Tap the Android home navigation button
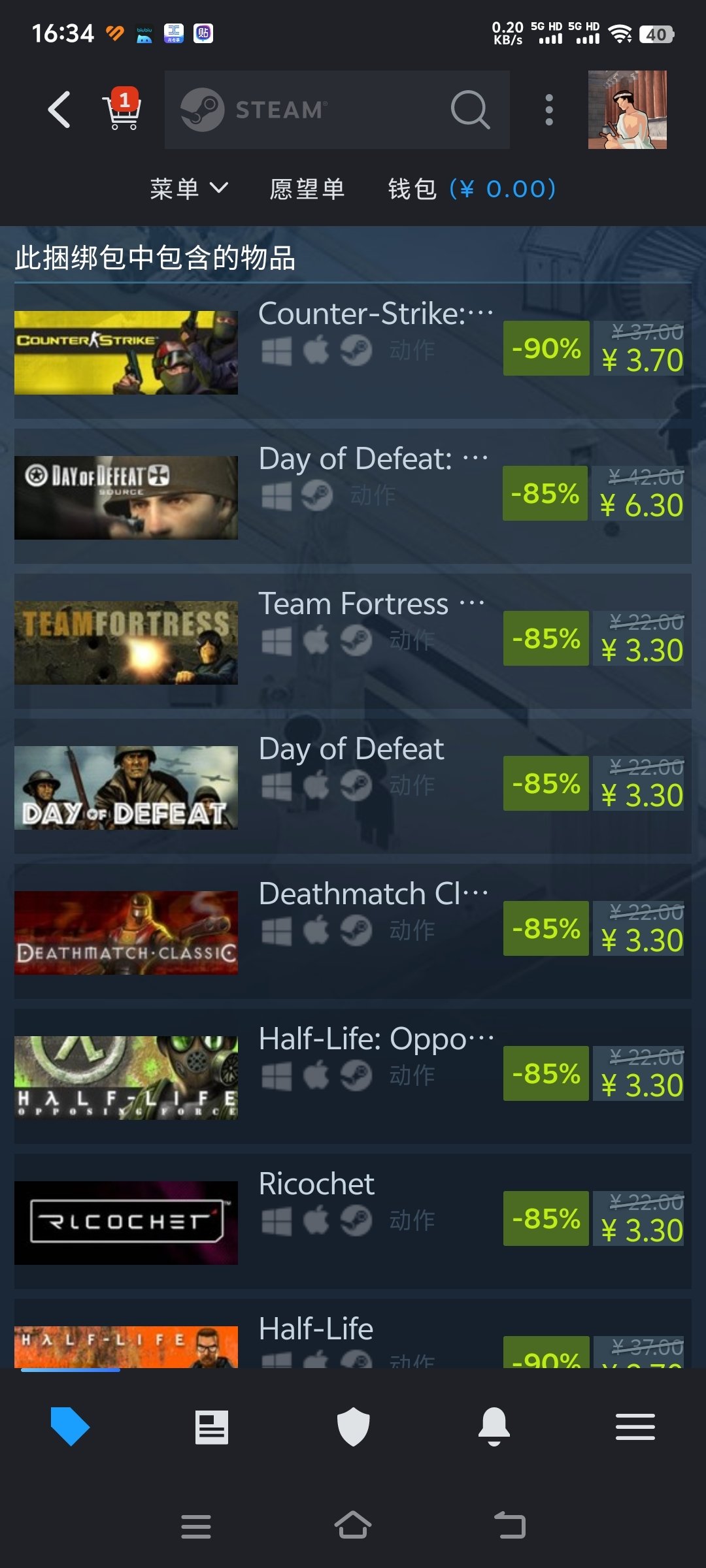The image size is (706, 1568). [x=353, y=1526]
